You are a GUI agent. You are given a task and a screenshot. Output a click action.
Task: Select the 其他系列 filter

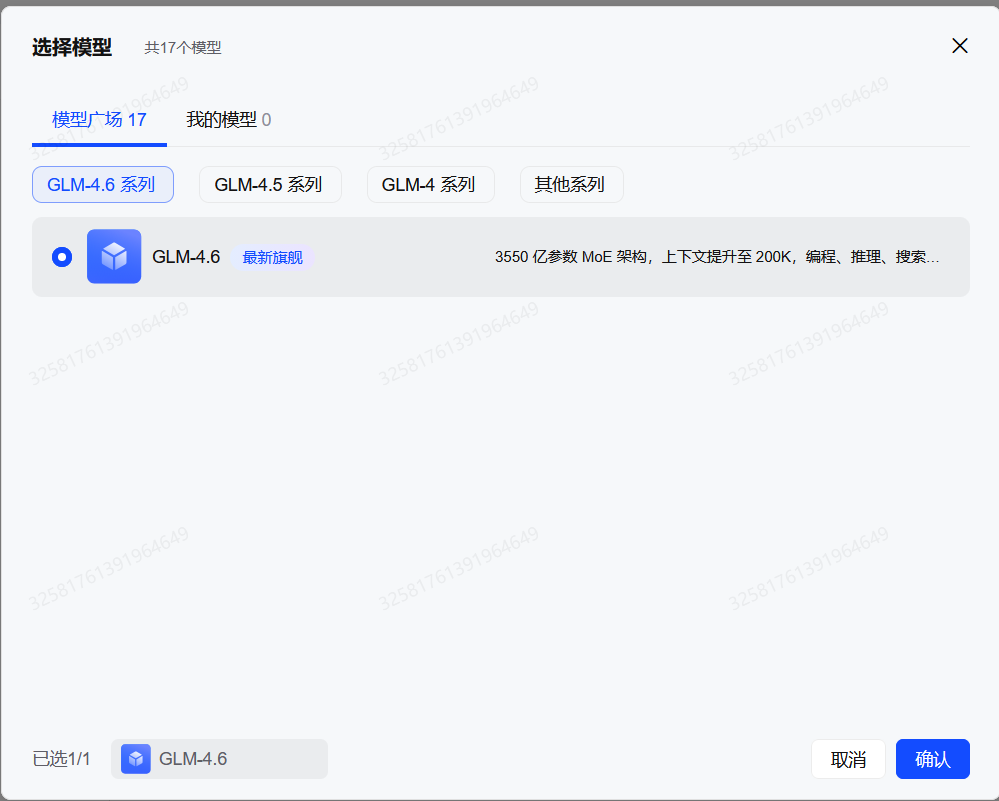(571, 185)
